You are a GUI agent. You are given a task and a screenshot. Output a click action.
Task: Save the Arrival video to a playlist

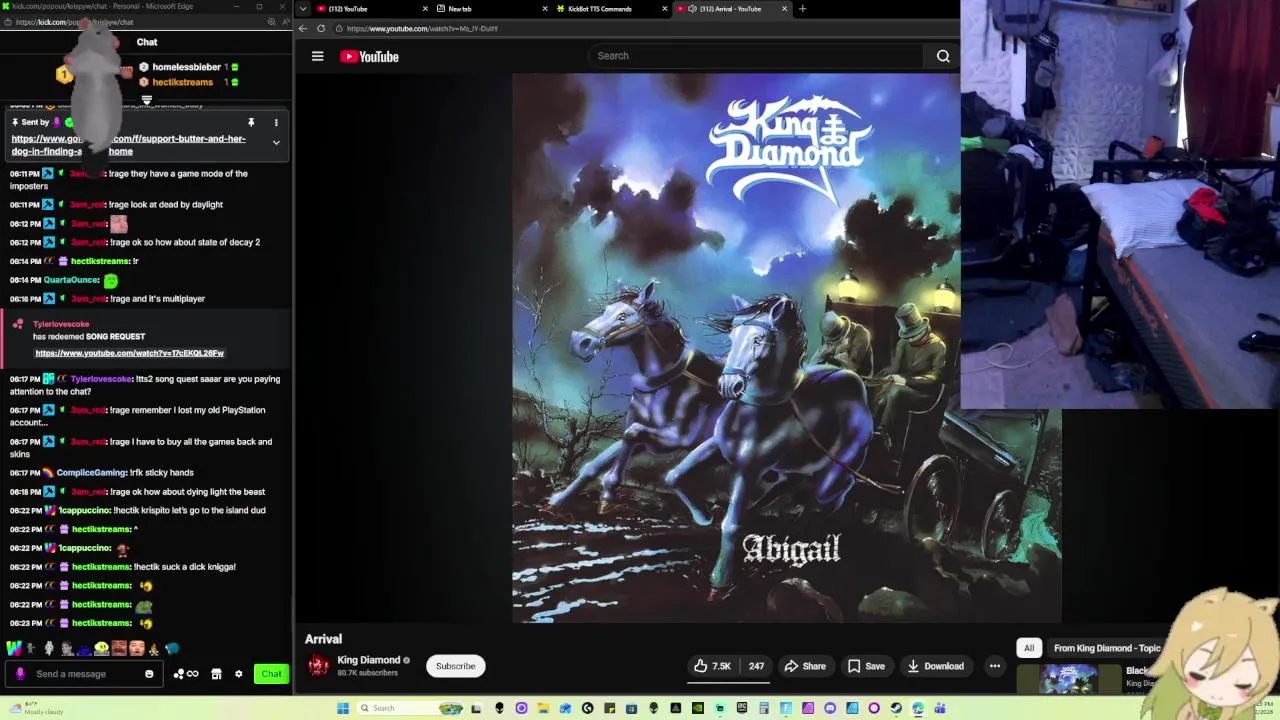pyautogui.click(x=866, y=666)
